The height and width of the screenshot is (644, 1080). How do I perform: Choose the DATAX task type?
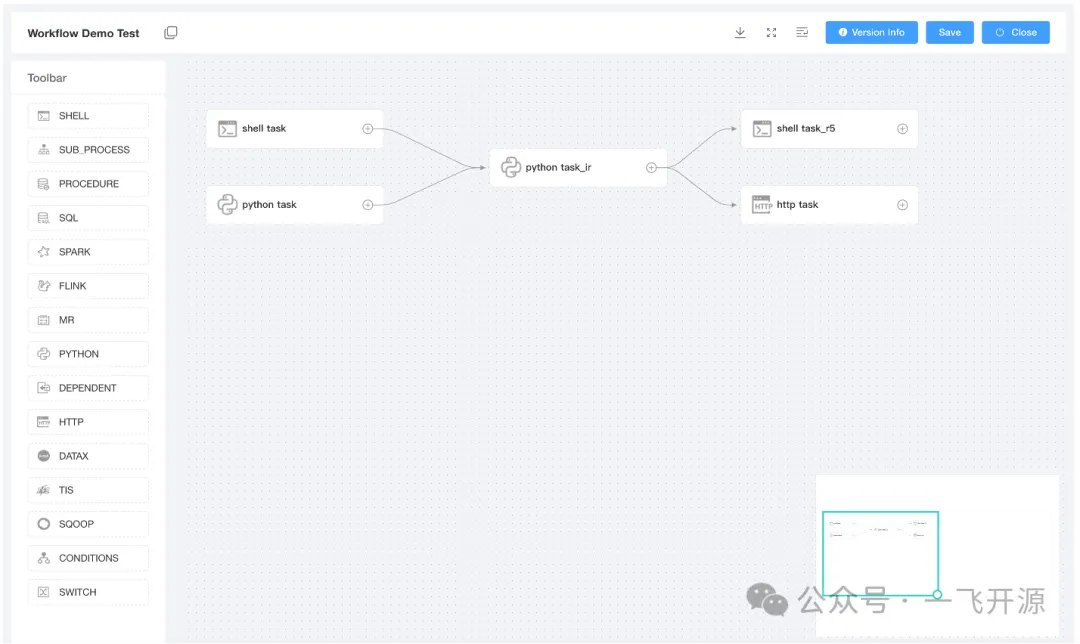click(x=88, y=456)
